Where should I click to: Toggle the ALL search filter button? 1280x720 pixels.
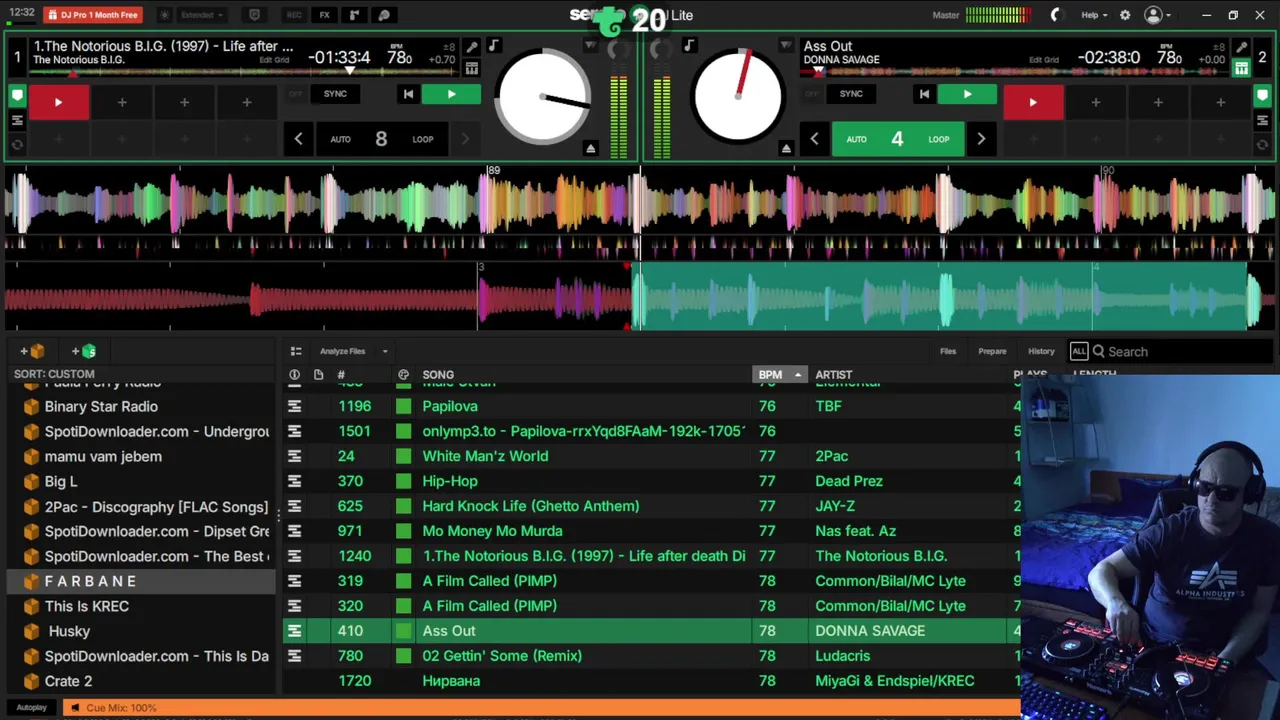pyautogui.click(x=1078, y=351)
